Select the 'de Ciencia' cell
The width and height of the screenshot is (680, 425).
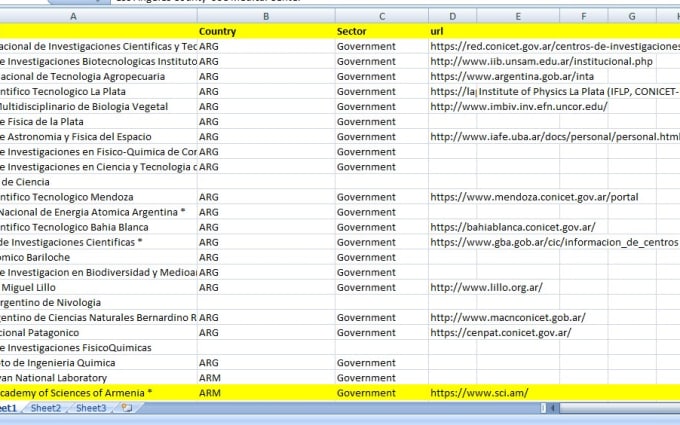[x=98, y=182]
